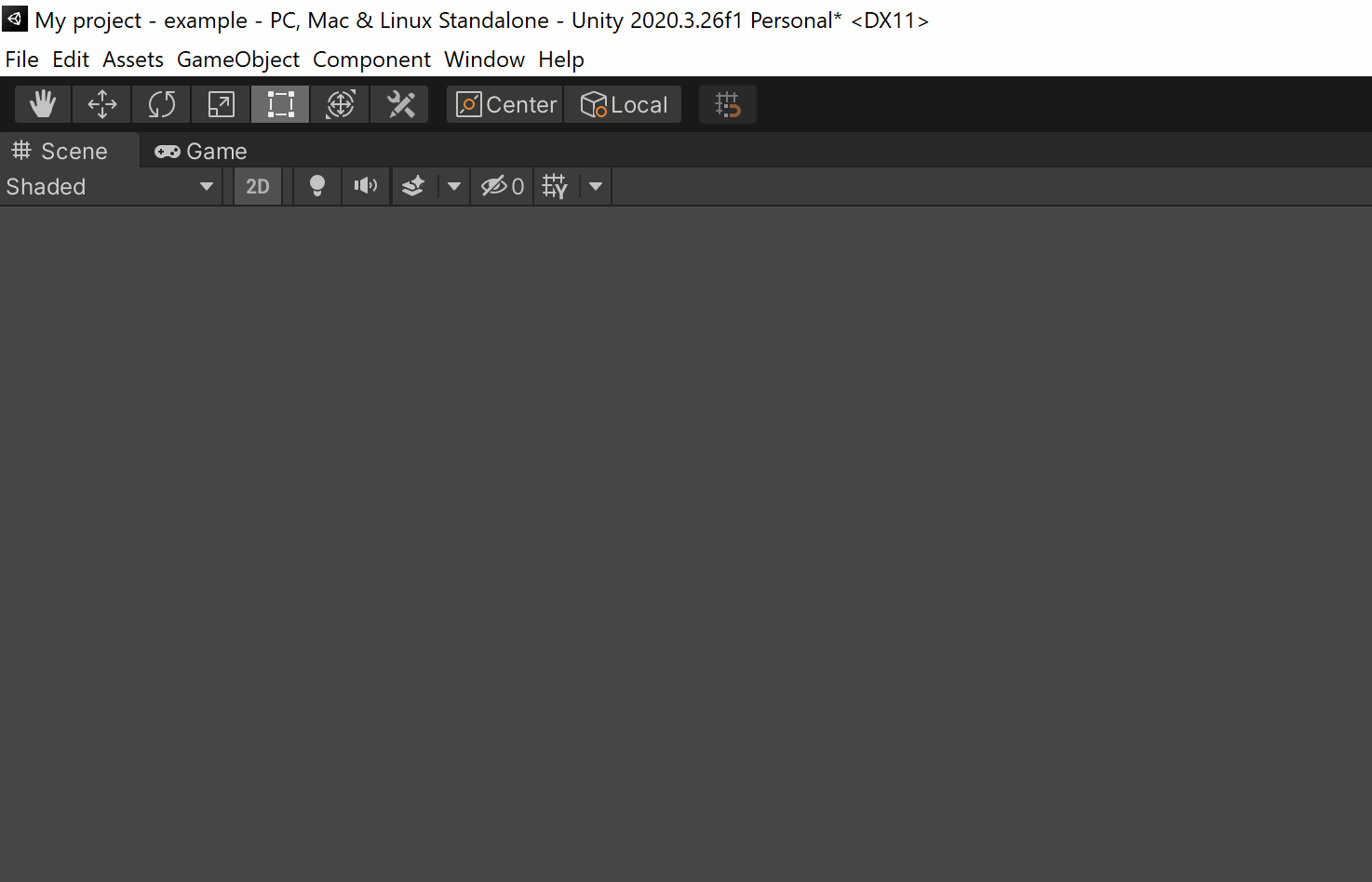Open the File menu

tap(22, 60)
